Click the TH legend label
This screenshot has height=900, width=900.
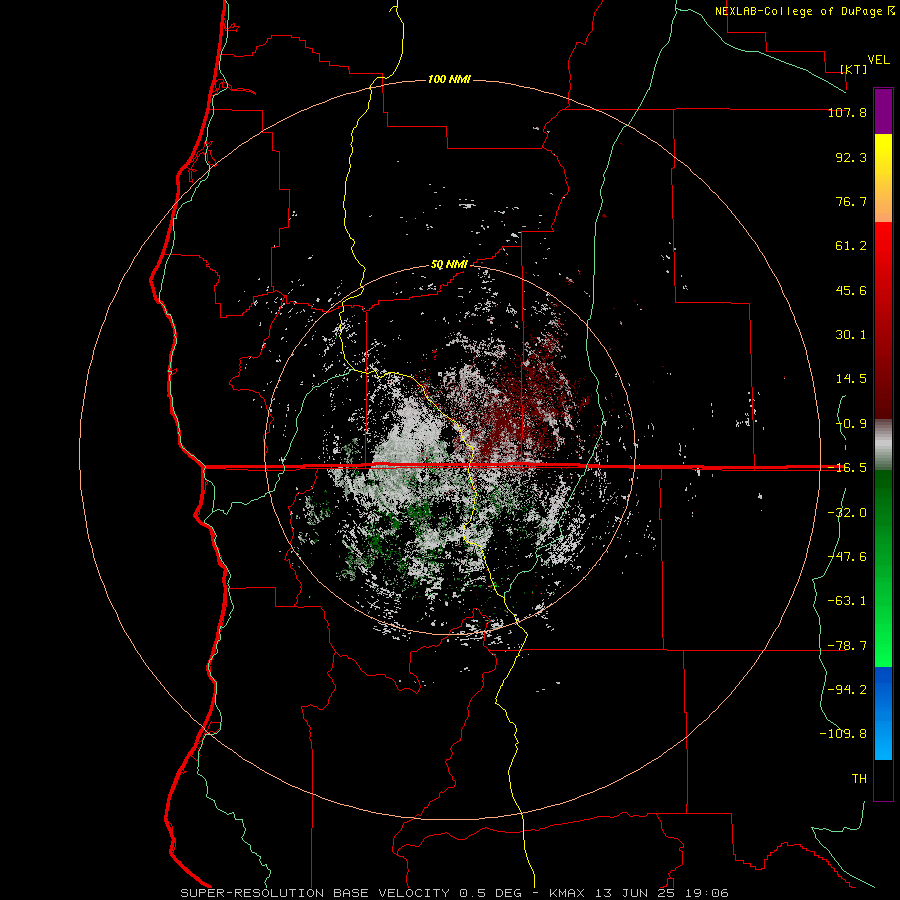click(x=859, y=779)
